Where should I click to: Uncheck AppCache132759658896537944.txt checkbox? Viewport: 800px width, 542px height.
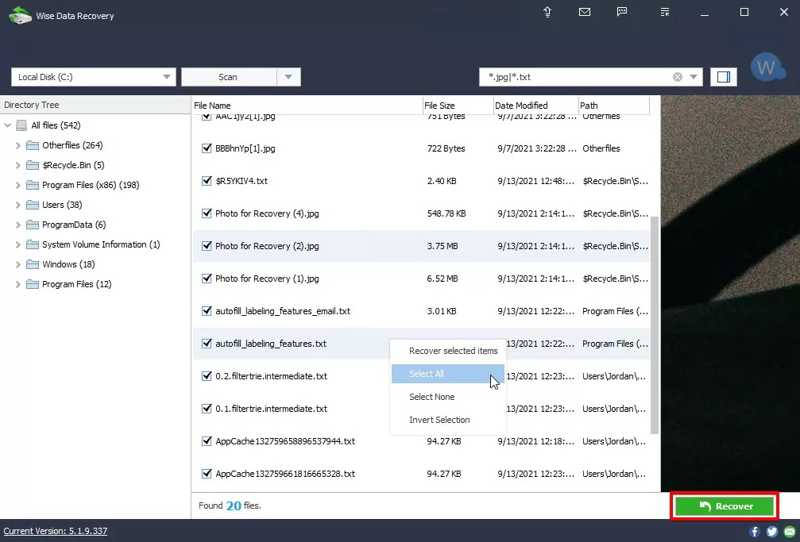tap(207, 441)
